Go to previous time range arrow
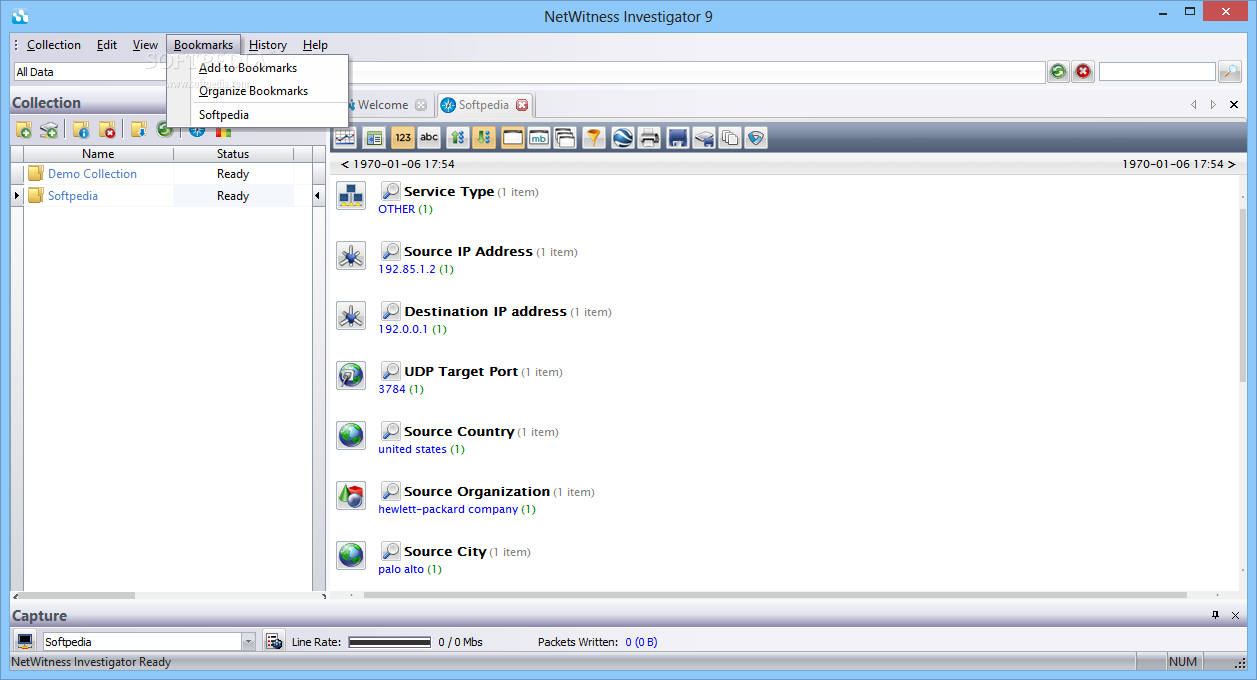1257x680 pixels. tap(345, 164)
